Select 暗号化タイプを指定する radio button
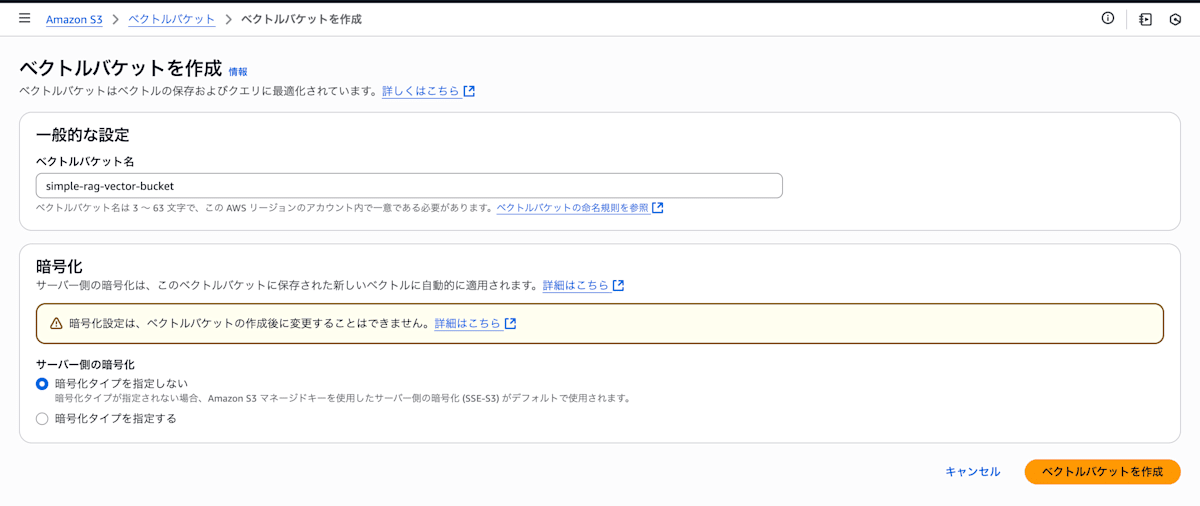Screen dimensions: 1200x506 coord(42,419)
